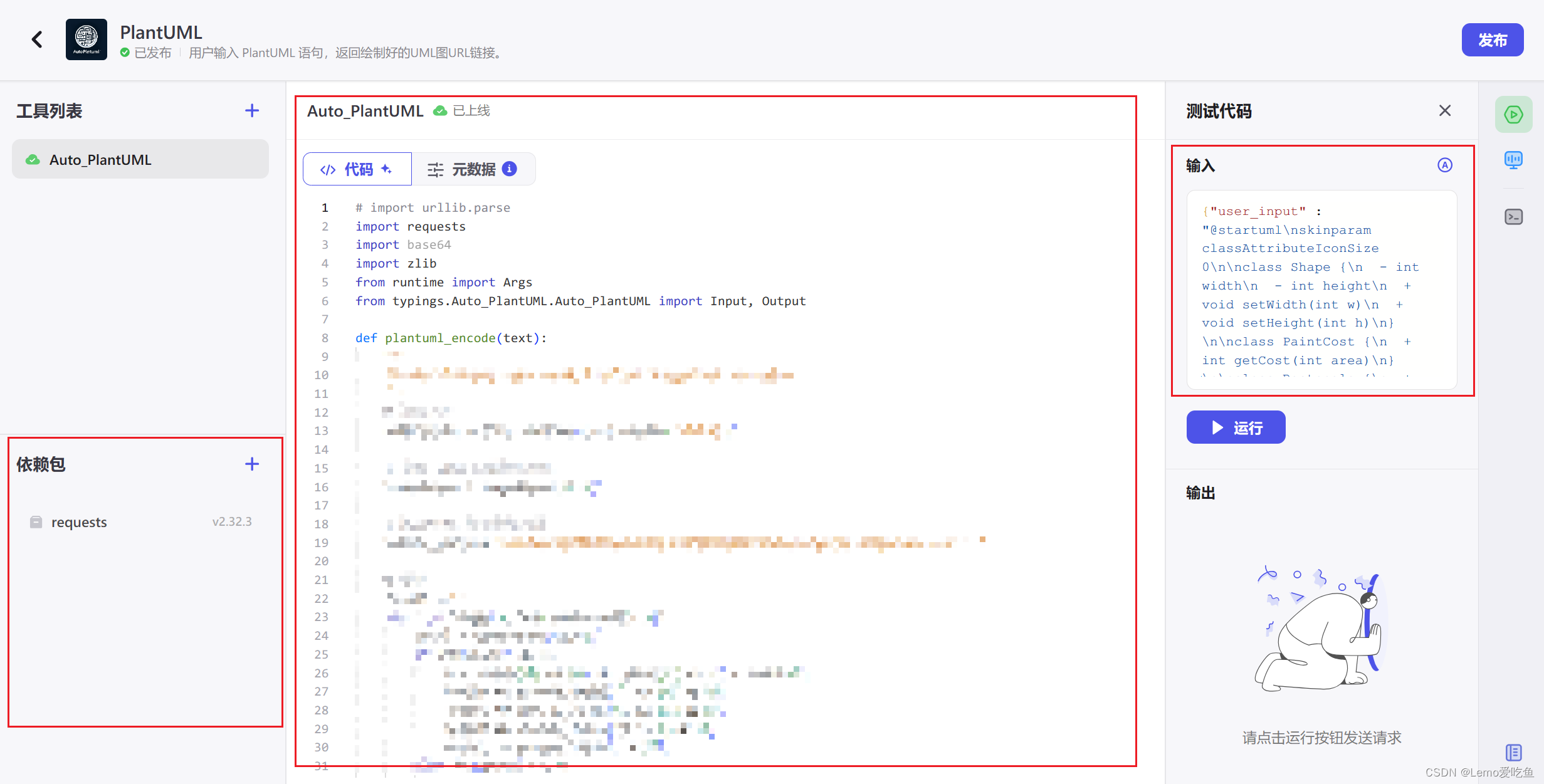The height and width of the screenshot is (784, 1544).
Task: Click the 'import base64' code line
Action: (403, 244)
